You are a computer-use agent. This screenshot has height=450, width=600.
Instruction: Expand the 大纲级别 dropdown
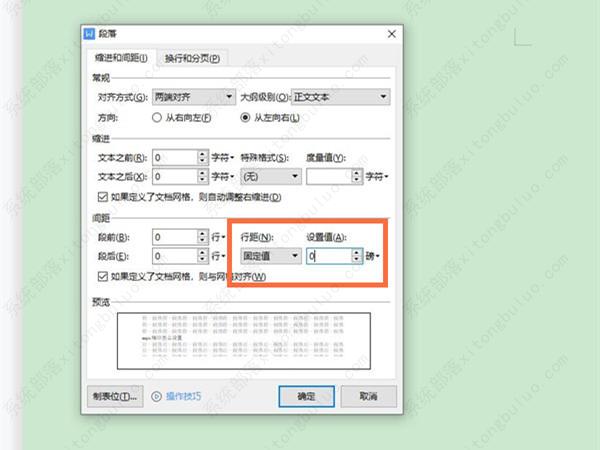click(x=341, y=98)
